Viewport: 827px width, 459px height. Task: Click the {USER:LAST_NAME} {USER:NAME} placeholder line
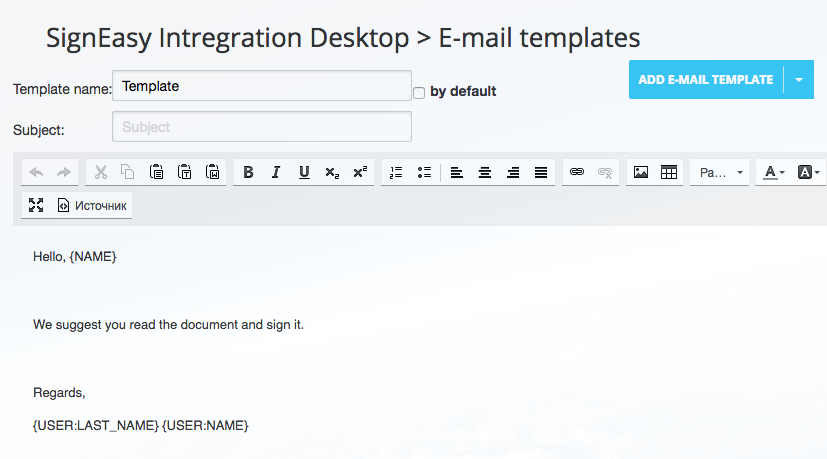click(140, 426)
